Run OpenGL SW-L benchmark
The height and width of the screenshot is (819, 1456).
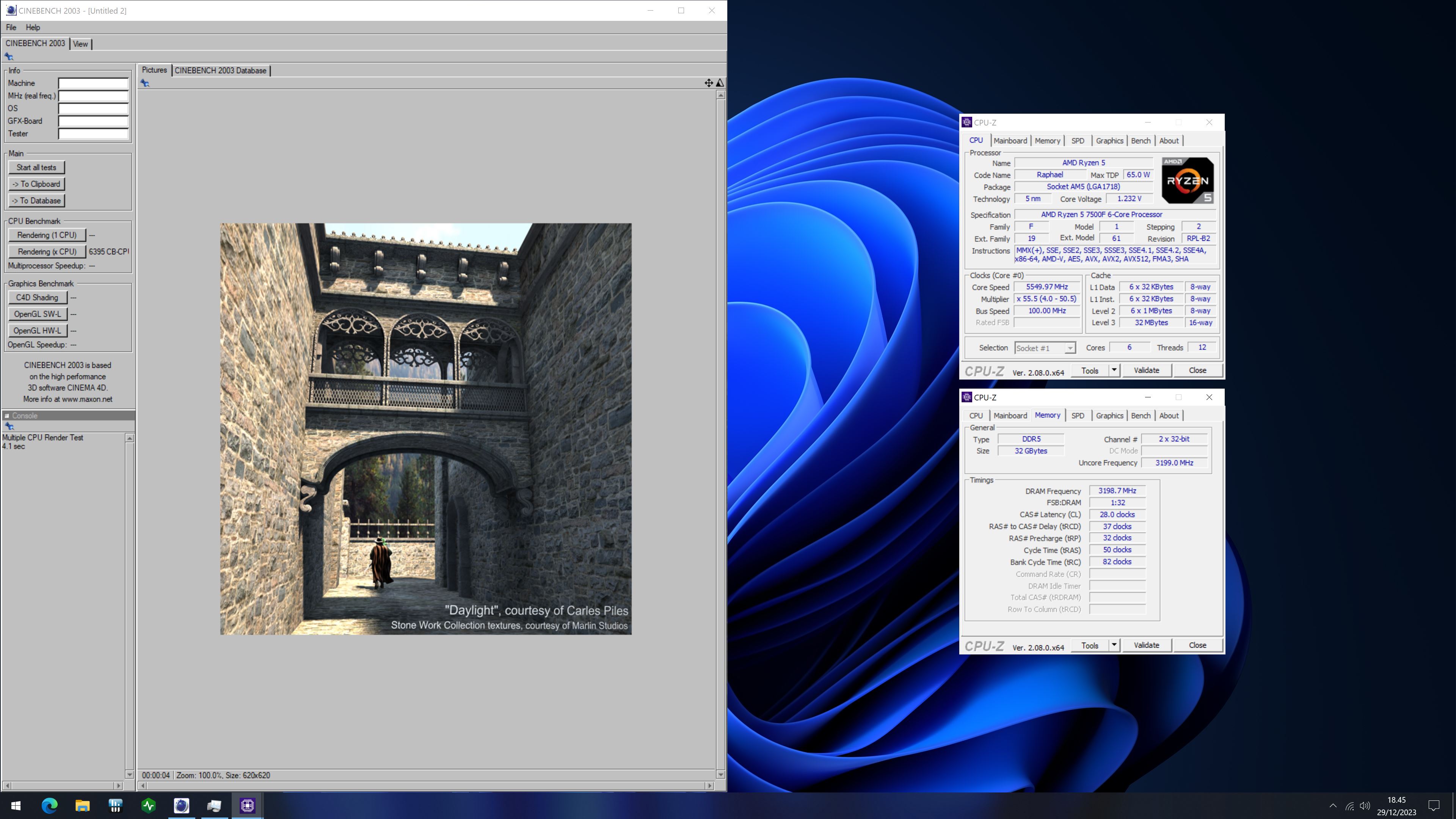coord(37,314)
